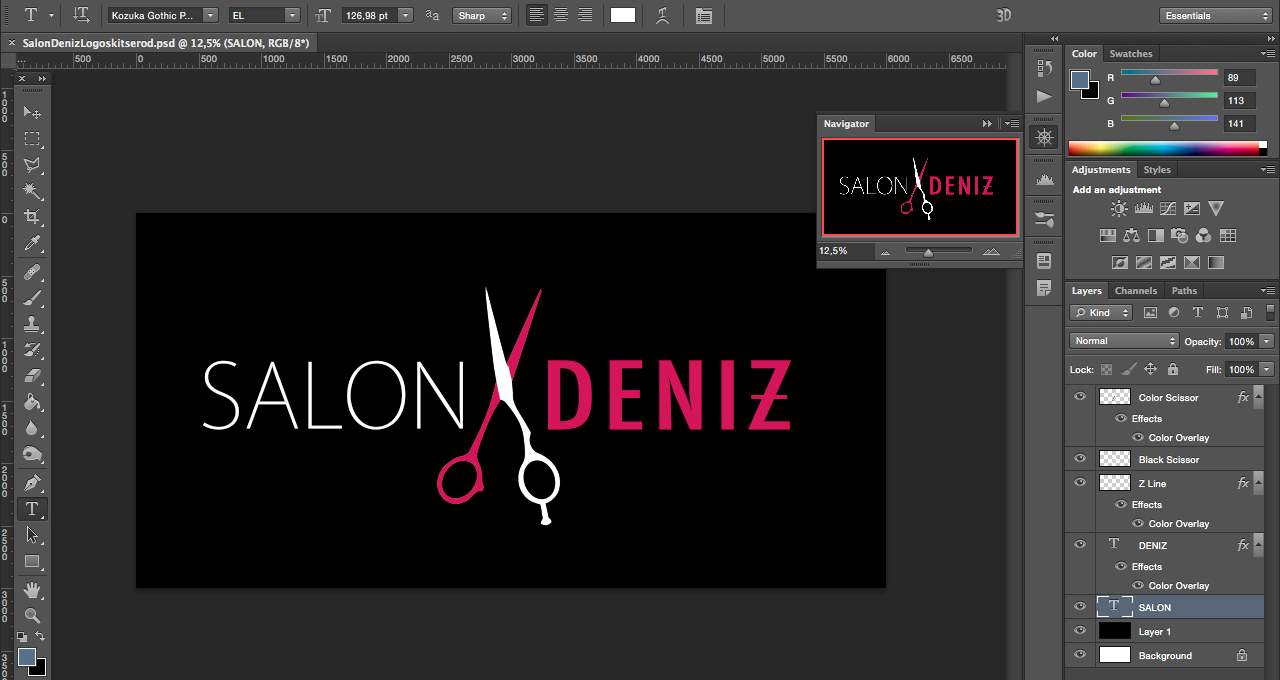Select the Move tool

coord(32,112)
